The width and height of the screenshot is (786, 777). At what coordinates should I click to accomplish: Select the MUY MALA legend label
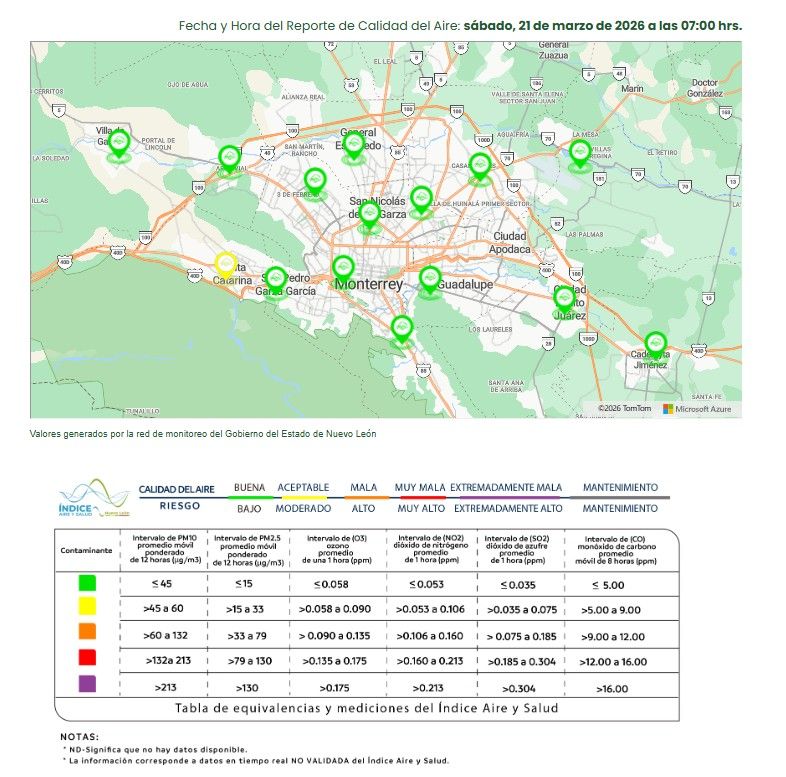pos(420,487)
